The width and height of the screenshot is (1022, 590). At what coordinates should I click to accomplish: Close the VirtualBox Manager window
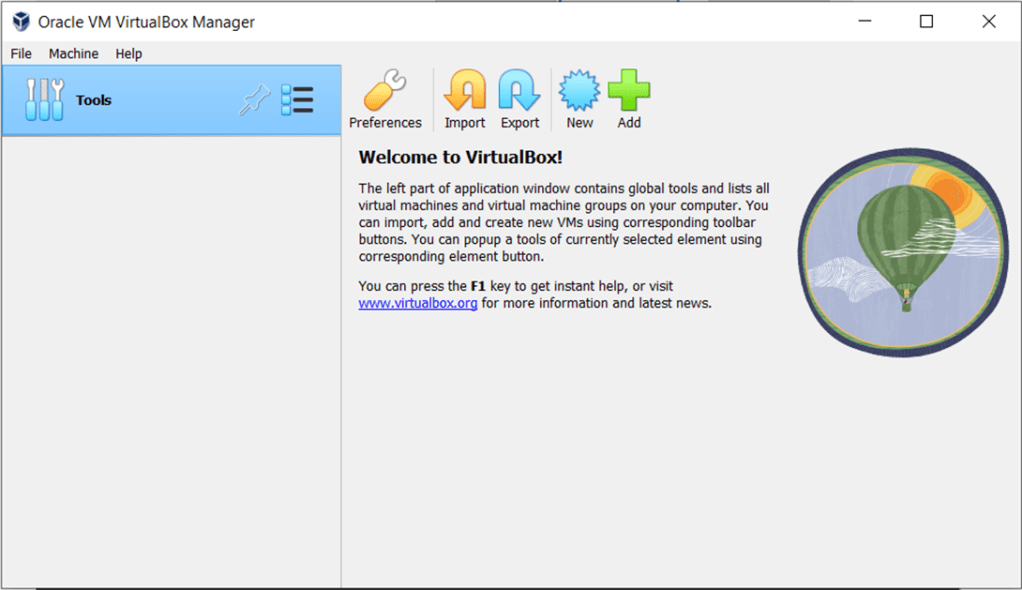click(x=988, y=21)
